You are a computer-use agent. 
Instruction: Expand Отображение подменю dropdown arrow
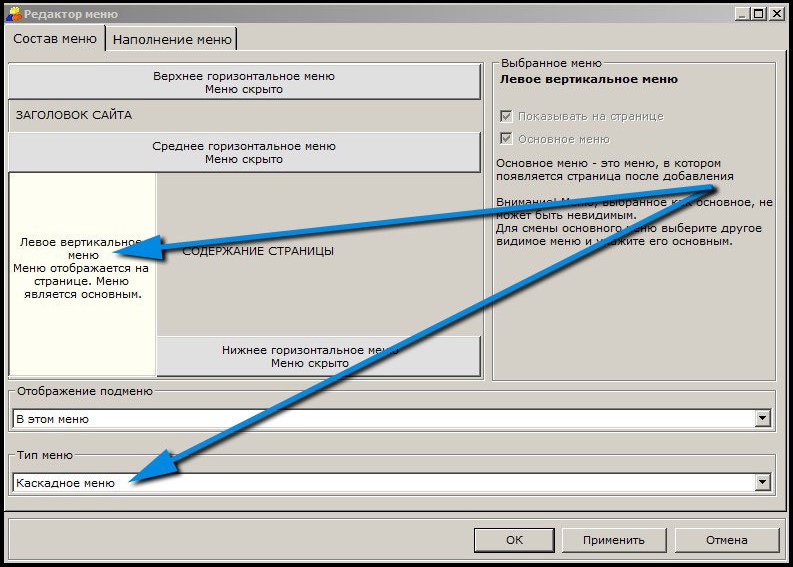pos(763,419)
